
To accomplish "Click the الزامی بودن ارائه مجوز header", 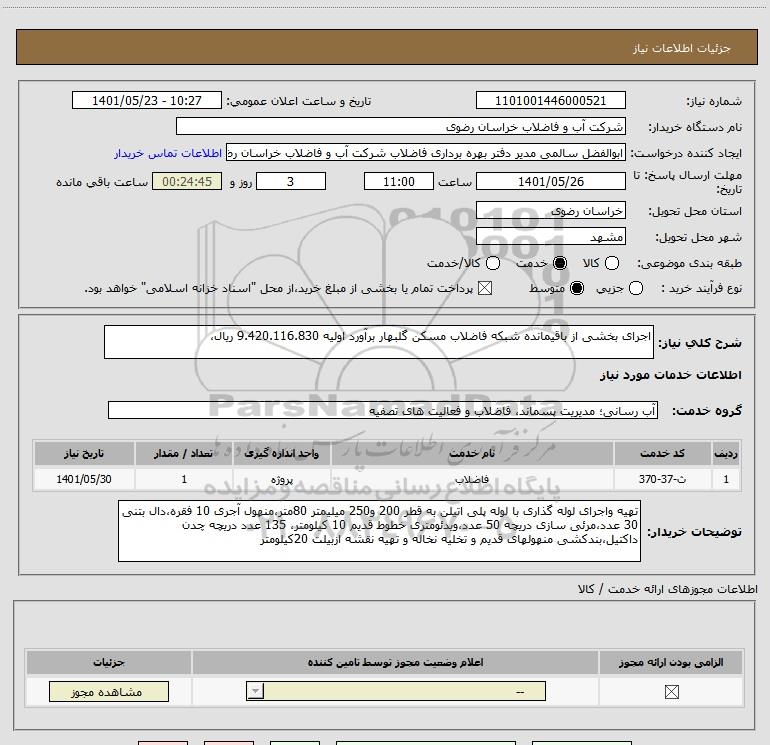I will point(671,662).
